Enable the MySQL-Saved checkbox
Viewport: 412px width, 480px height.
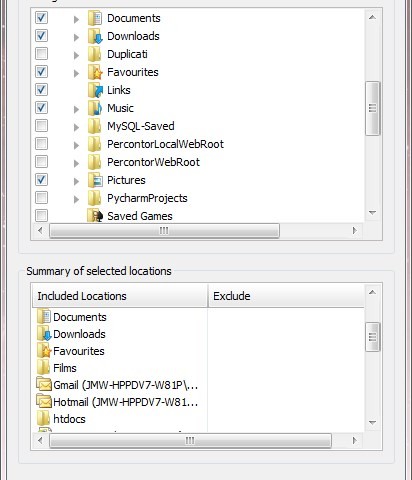[x=41, y=126]
